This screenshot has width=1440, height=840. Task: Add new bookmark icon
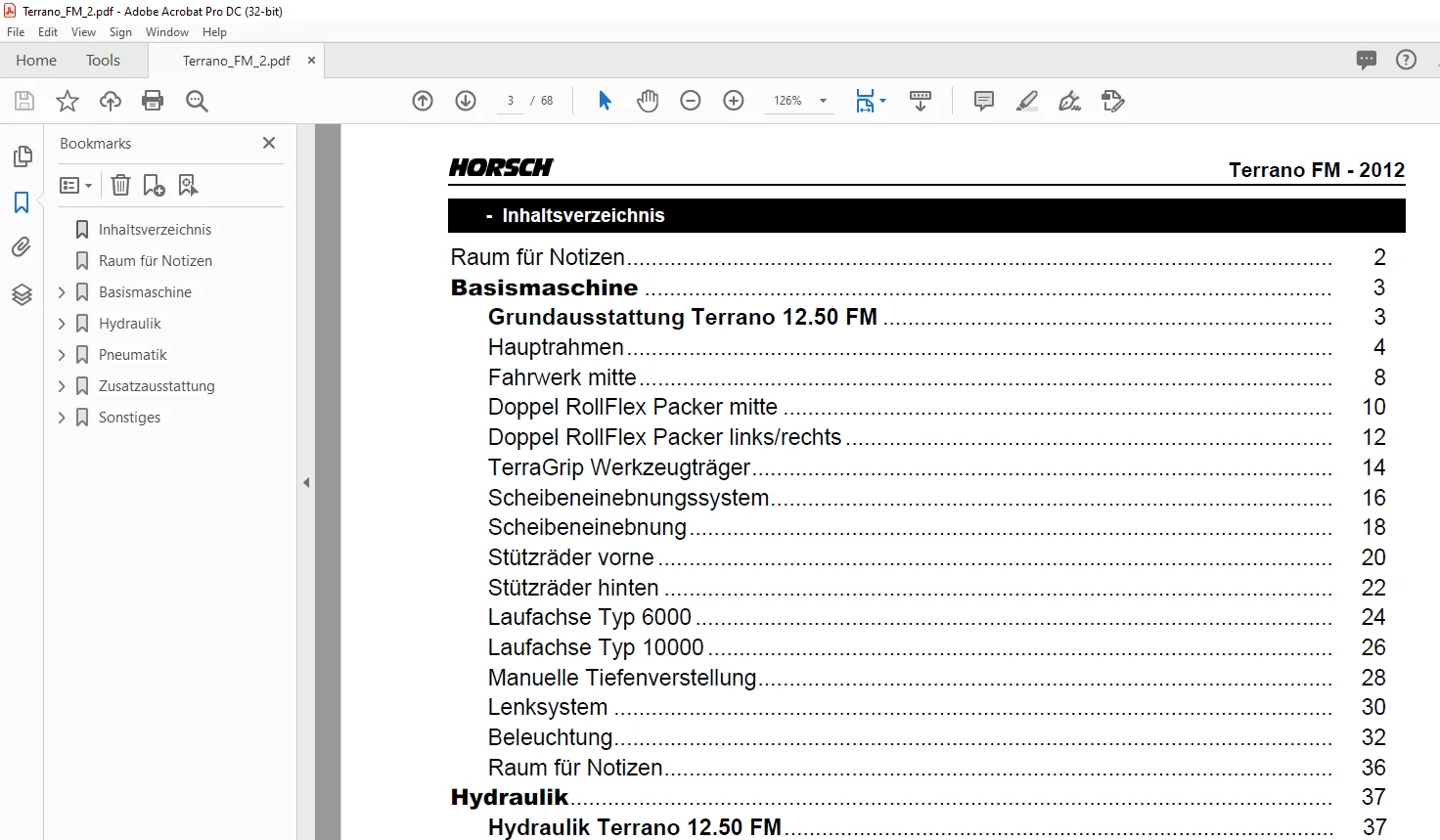click(154, 185)
